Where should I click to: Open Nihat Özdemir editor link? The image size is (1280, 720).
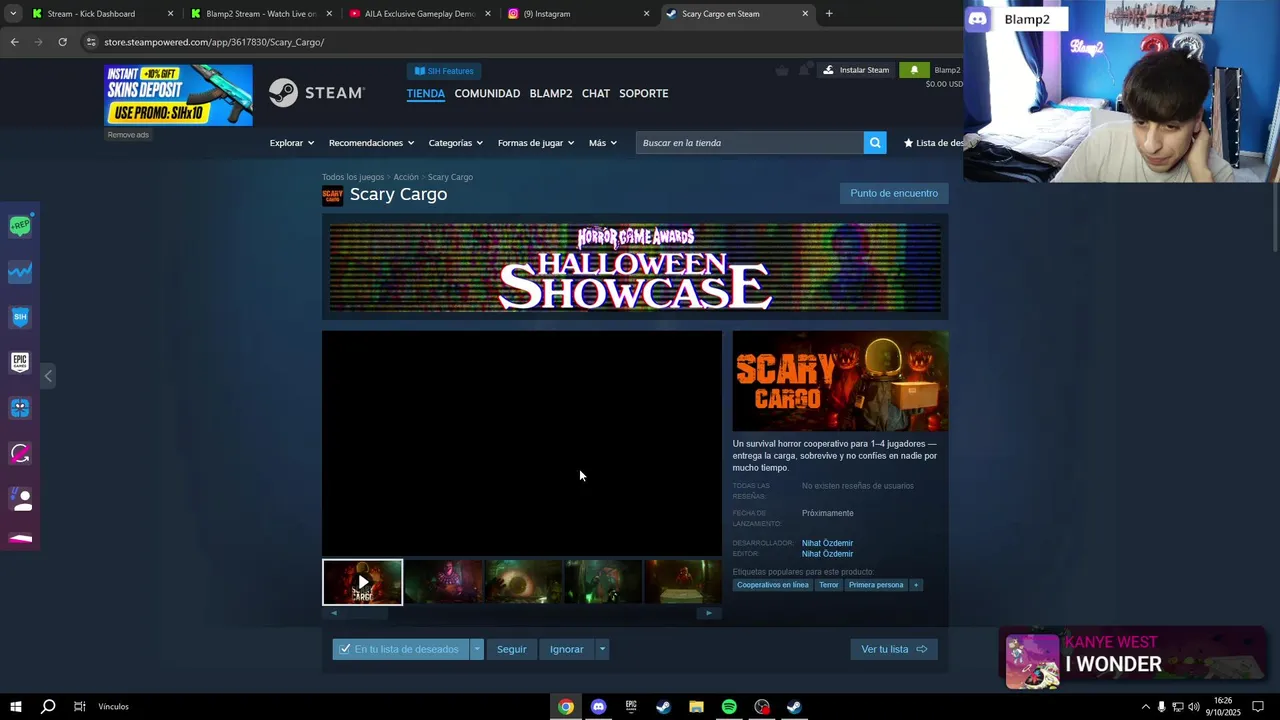pyautogui.click(x=827, y=554)
